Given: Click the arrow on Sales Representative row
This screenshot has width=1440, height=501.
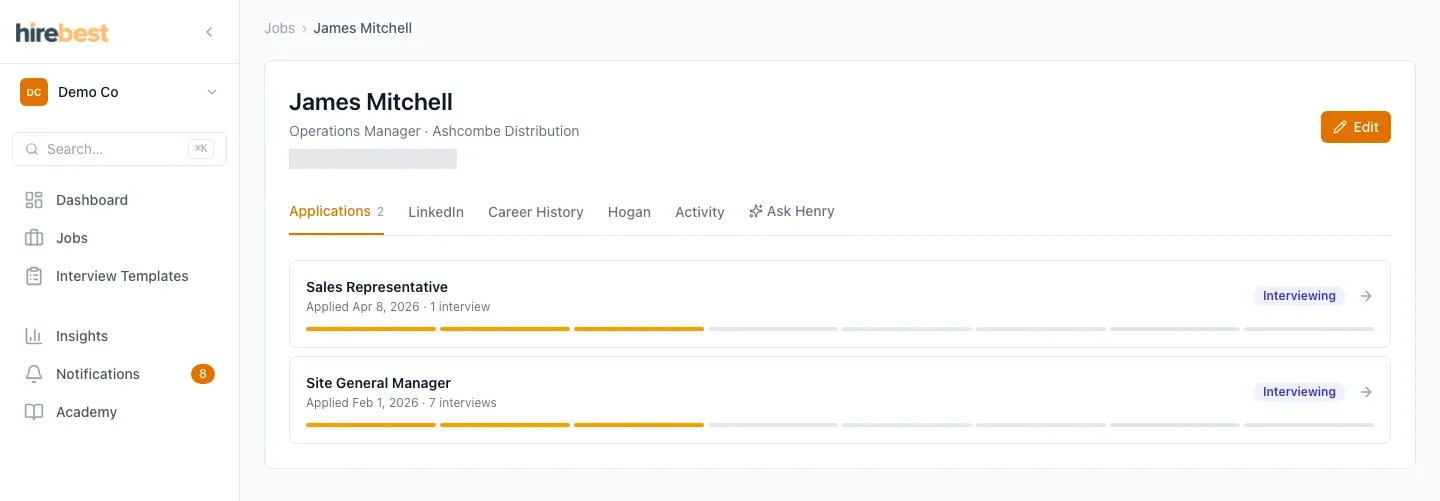Looking at the screenshot, I should [x=1367, y=296].
